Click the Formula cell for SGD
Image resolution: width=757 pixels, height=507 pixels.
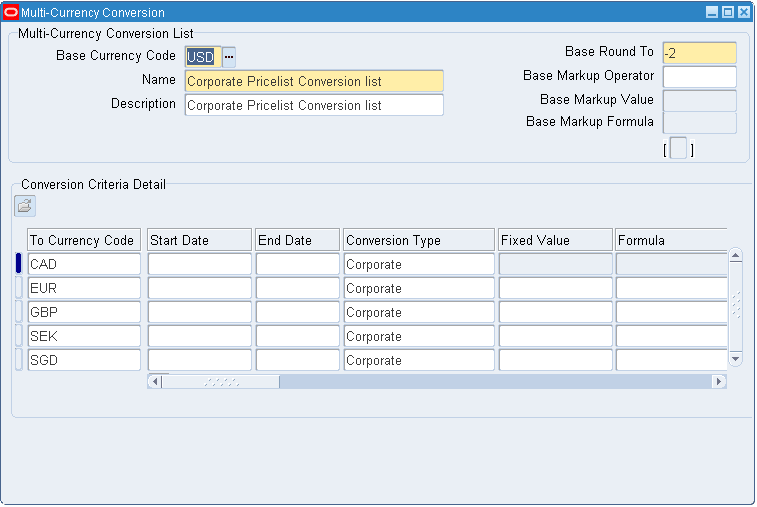(672, 360)
